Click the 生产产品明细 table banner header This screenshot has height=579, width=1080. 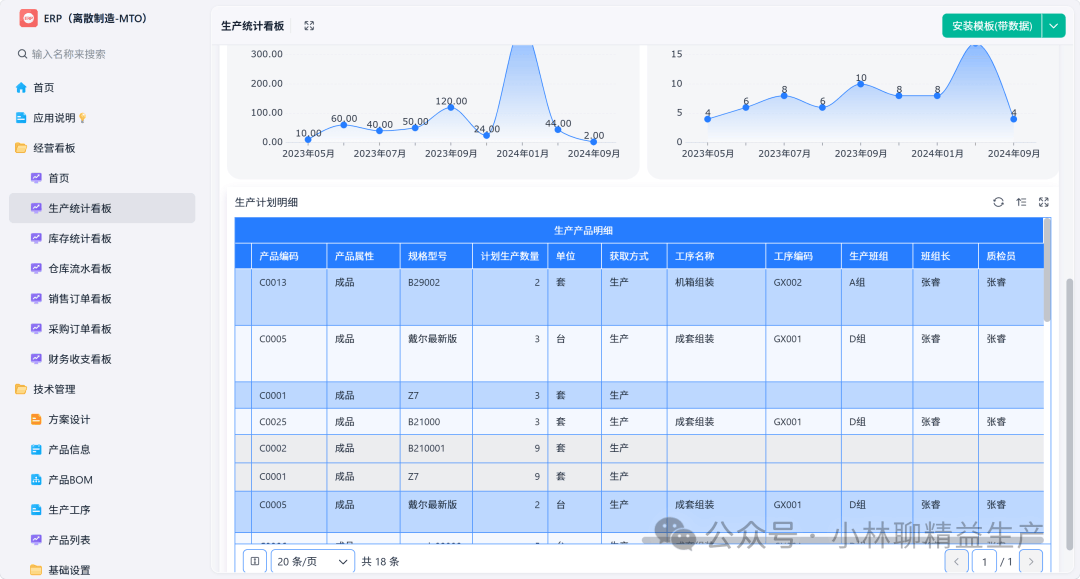coord(639,230)
